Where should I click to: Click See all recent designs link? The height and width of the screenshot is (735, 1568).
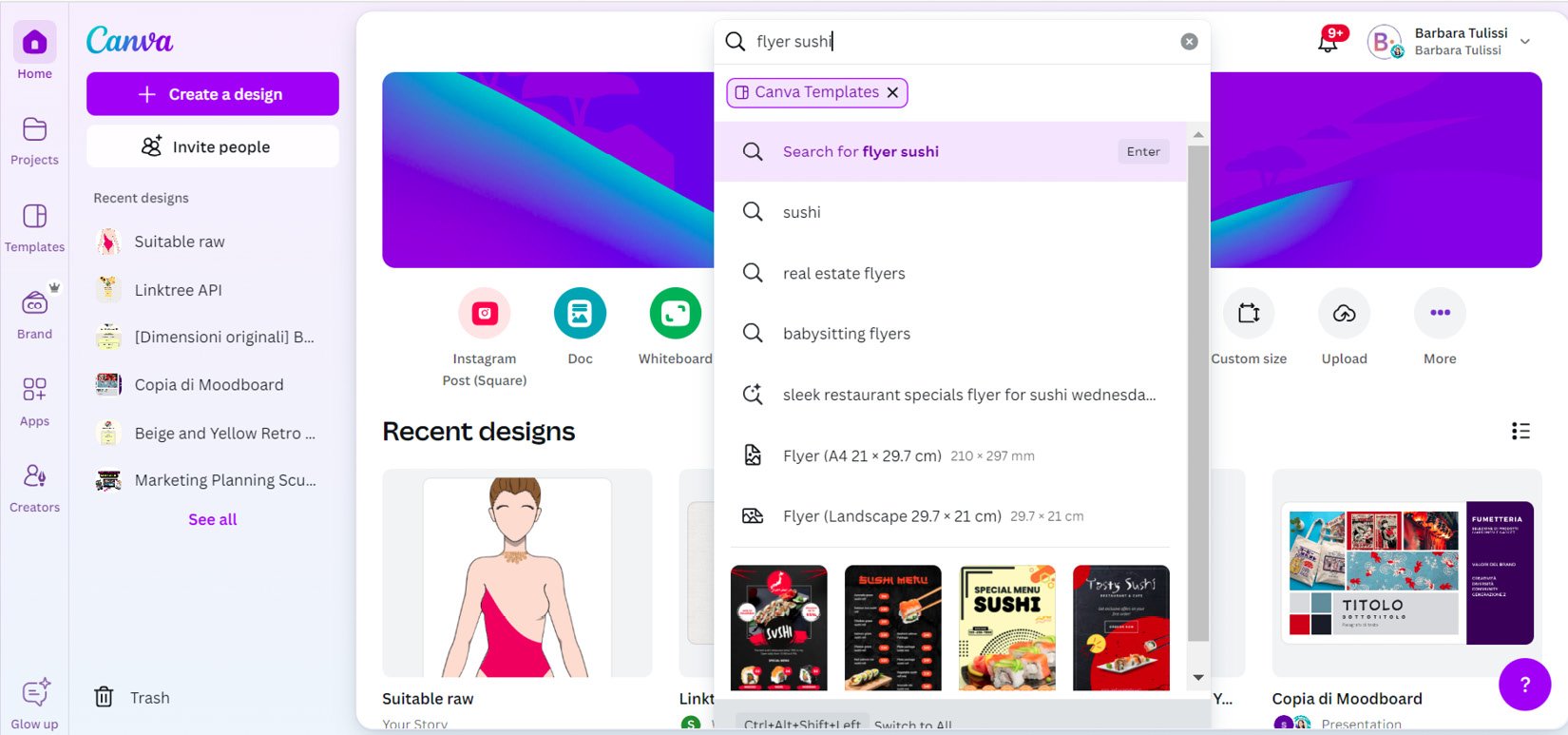[213, 519]
